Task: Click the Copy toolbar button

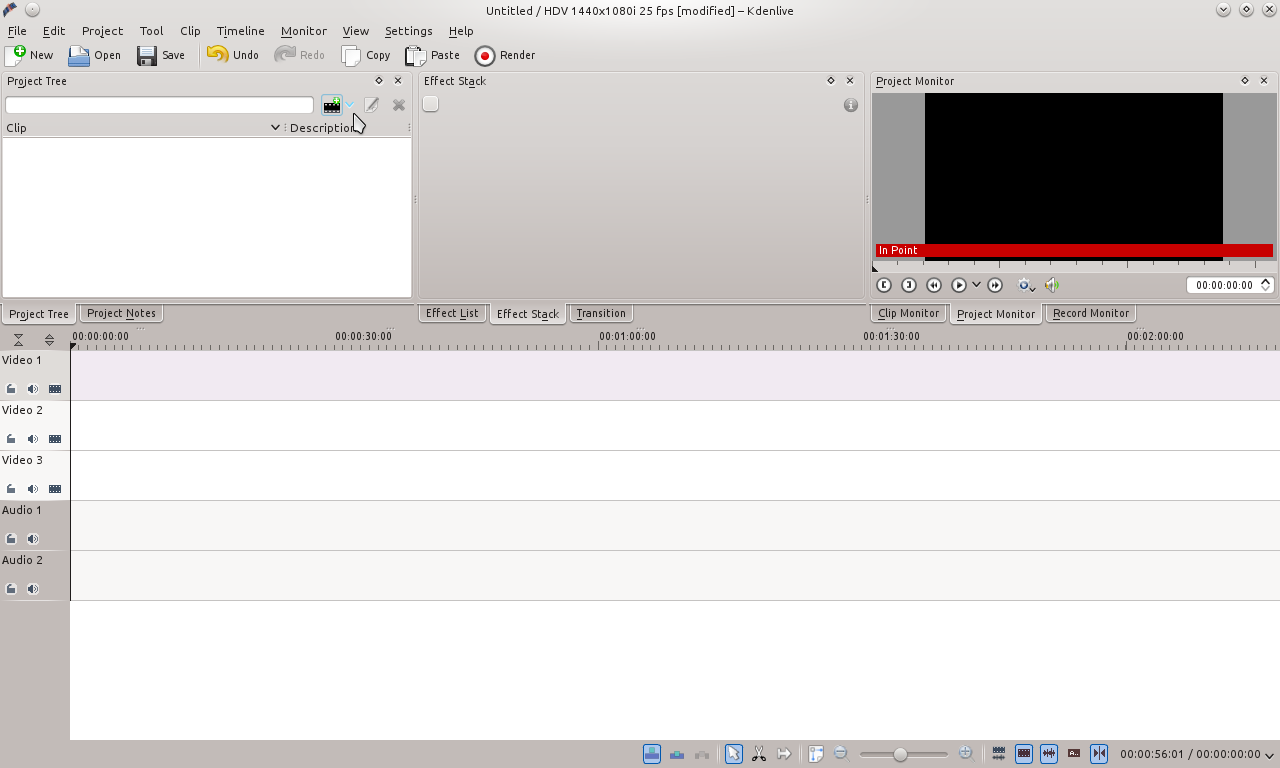Action: coord(366,55)
